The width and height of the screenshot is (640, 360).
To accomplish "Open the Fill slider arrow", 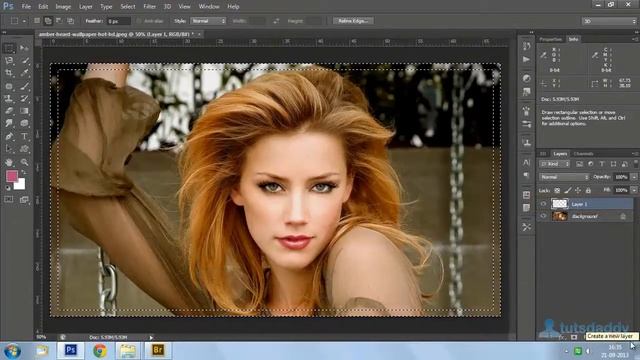I will coord(634,190).
